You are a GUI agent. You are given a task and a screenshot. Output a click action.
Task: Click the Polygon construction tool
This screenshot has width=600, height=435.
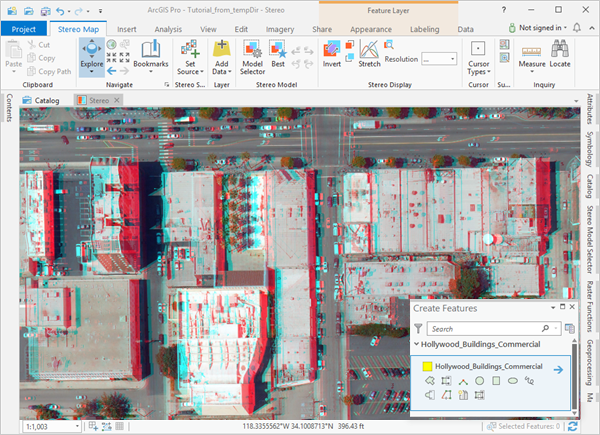pyautogui.click(x=430, y=381)
